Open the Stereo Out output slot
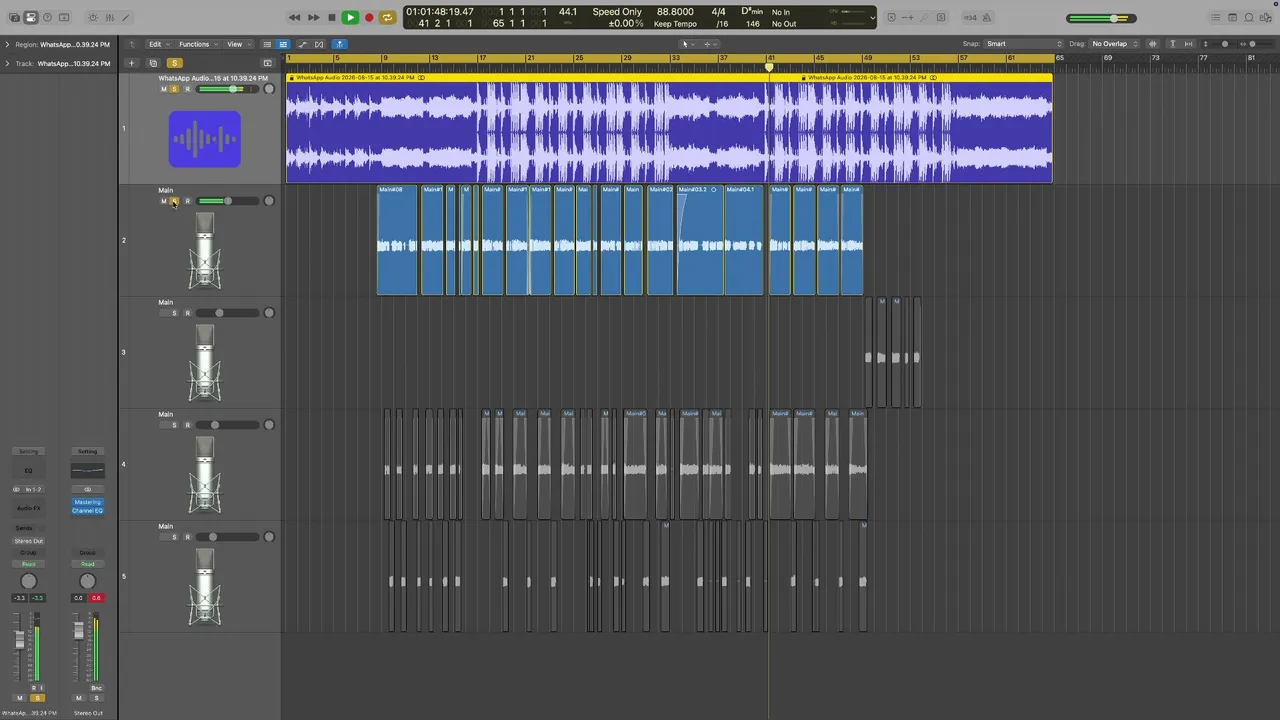The image size is (1280, 720). coord(28,541)
